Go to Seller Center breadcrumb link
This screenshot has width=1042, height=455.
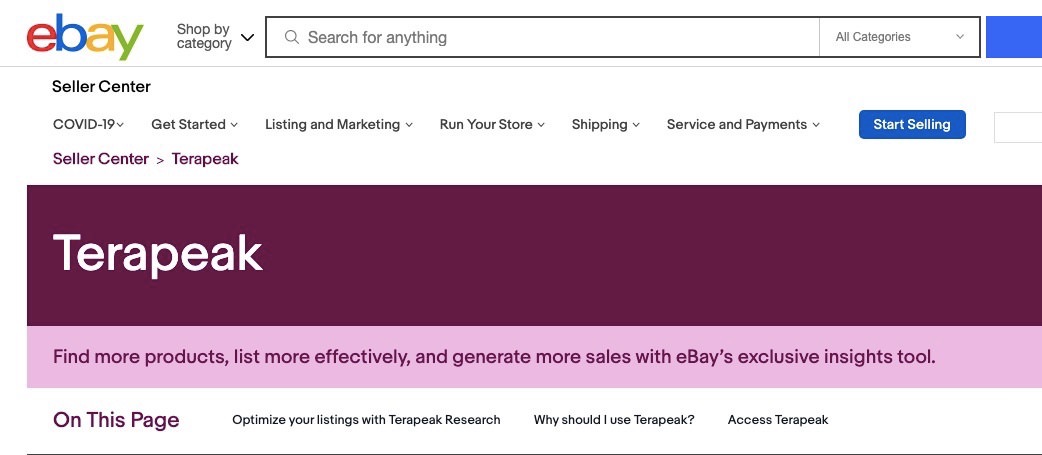click(100, 159)
